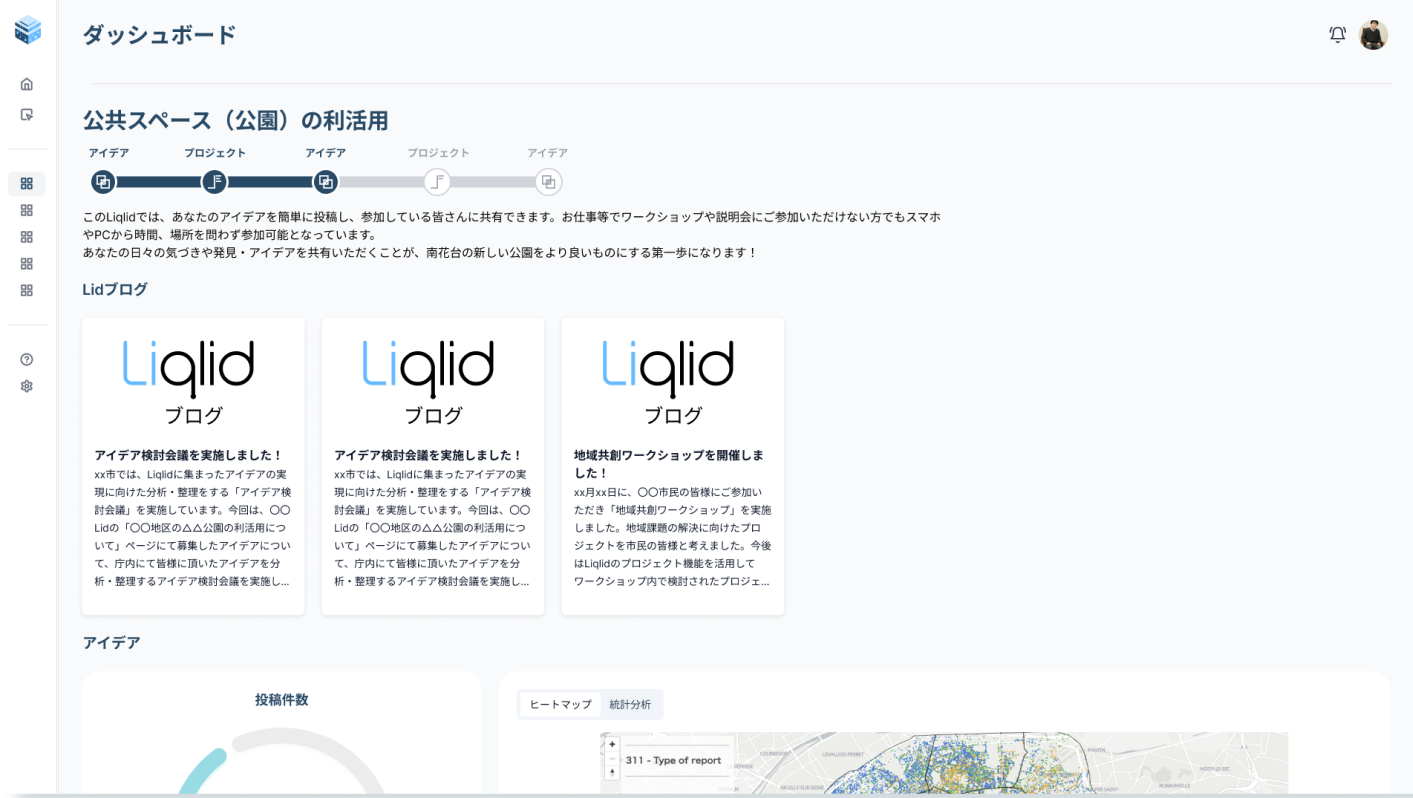Image resolution: width=1413 pixels, height=798 pixels.
Task: Click the description paragraph starting with このLiqlidでは
Action: coord(512,235)
